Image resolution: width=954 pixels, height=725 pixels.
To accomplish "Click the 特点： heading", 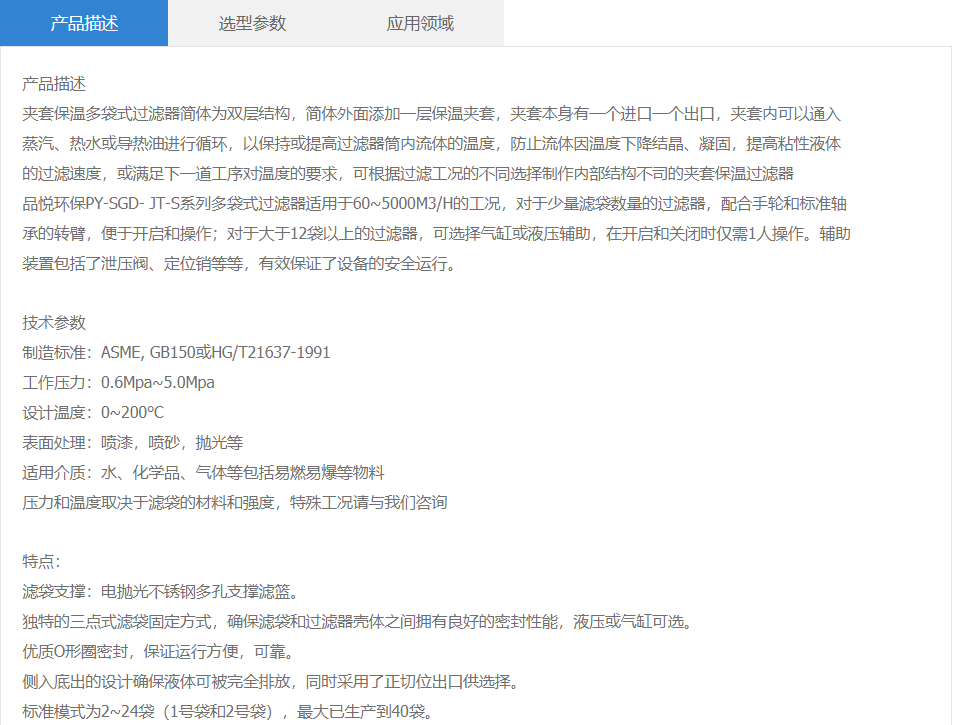I will [41, 561].
